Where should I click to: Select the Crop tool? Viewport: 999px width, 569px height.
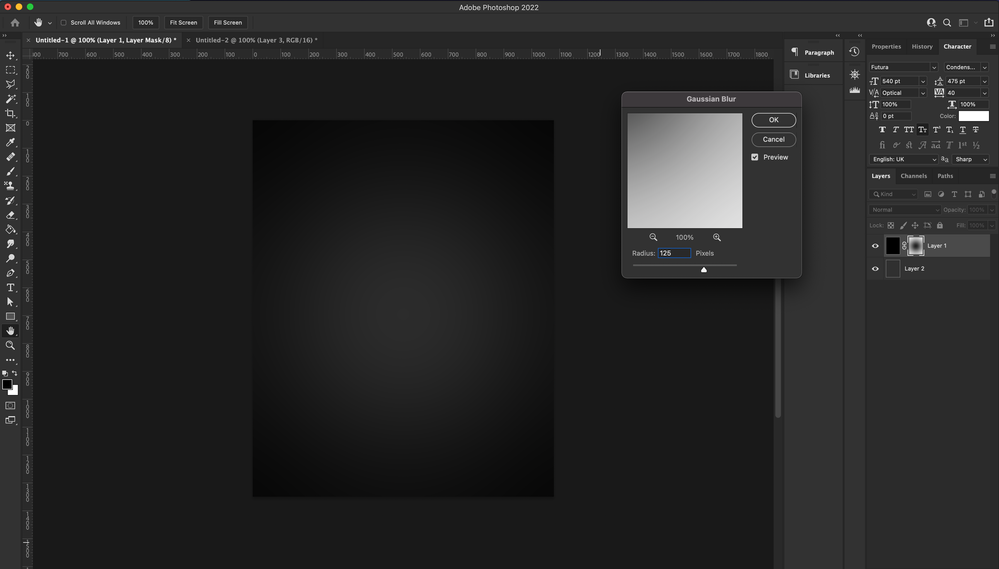11,114
